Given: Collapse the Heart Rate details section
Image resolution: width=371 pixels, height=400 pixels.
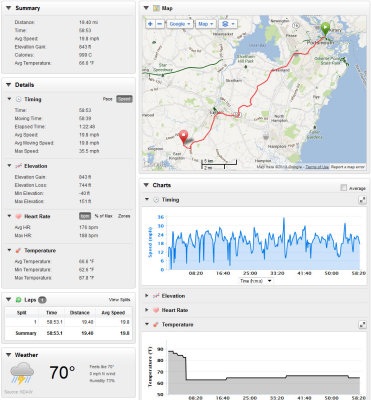Looking at the screenshot, I should pos(9,216).
